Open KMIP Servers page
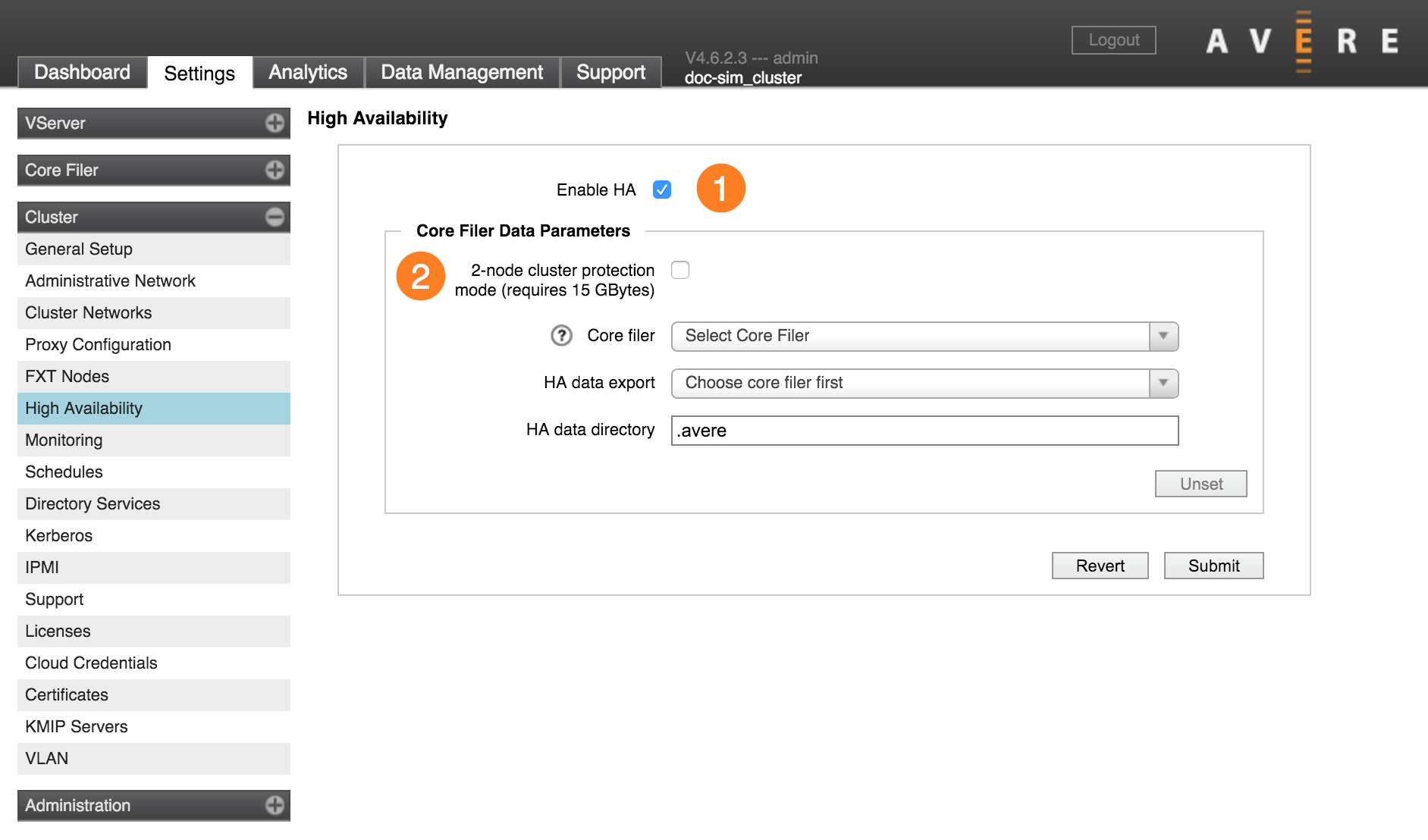Screen dimensions: 1428x840 coord(154,726)
